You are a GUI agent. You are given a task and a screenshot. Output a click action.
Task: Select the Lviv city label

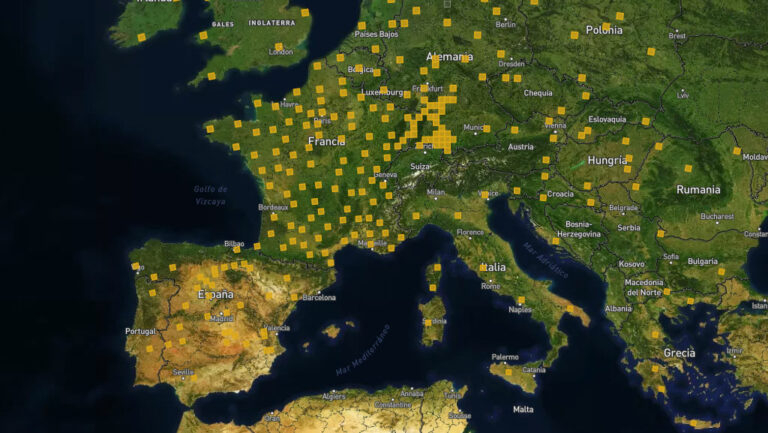click(x=683, y=96)
